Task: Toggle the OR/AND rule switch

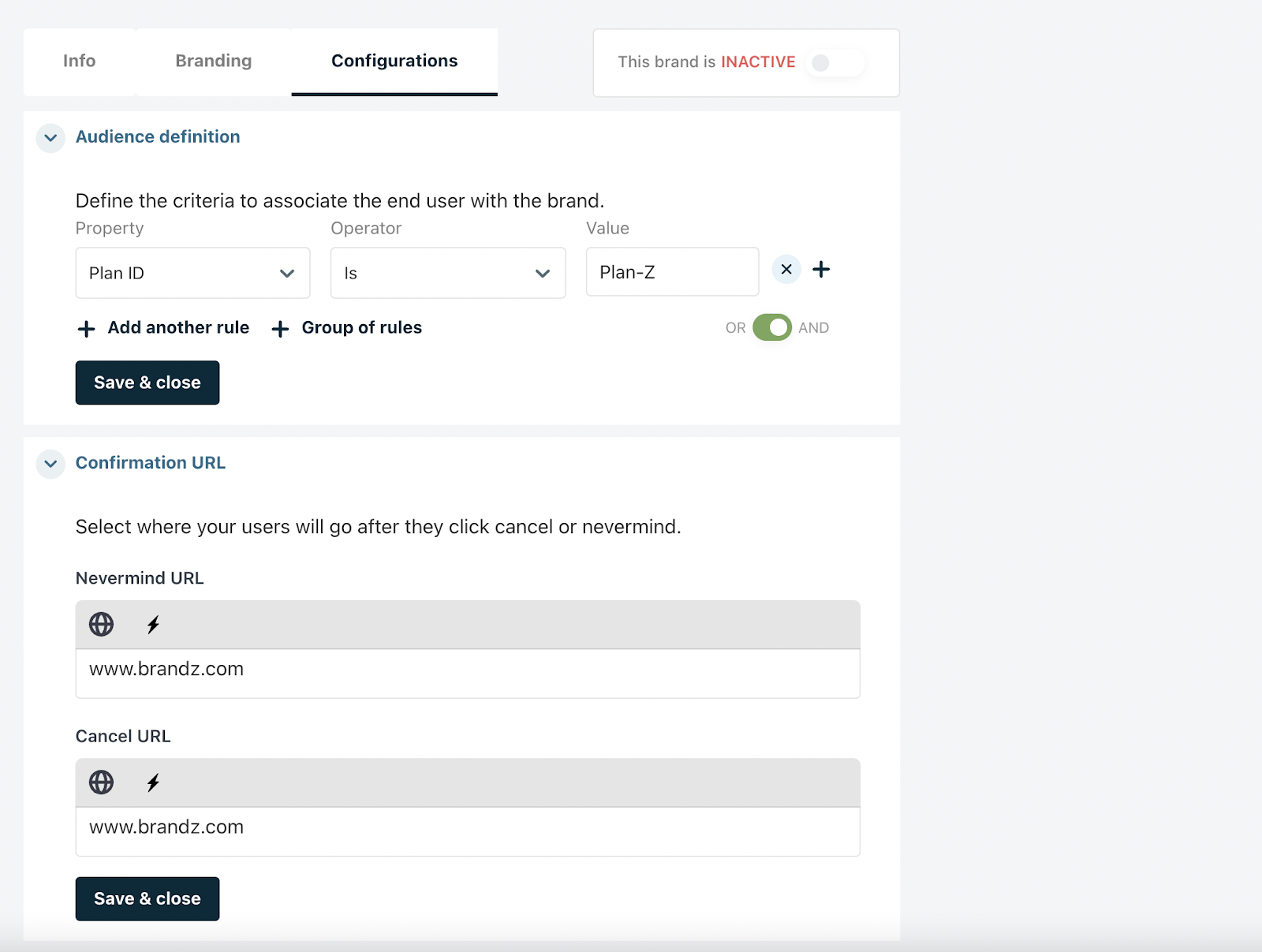Action: (x=771, y=327)
